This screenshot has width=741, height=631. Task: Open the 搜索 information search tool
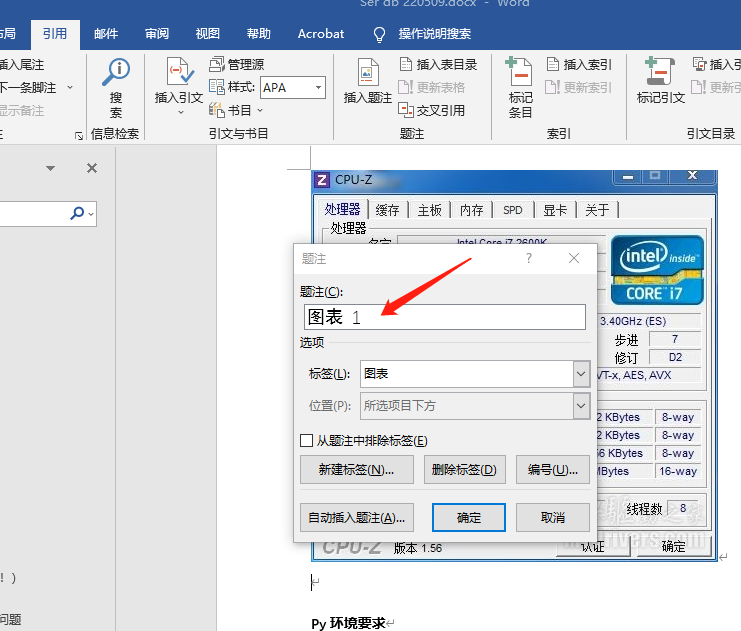115,88
